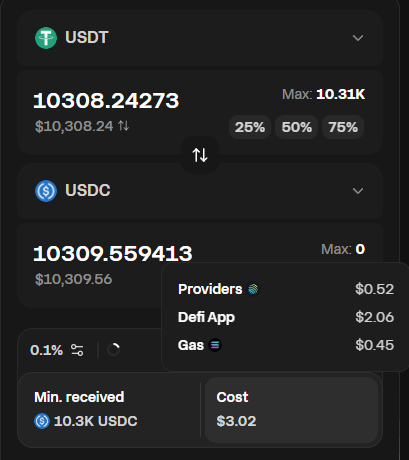Click the Max: 10.31K balance link
Screen dimensions: 409x460
pos(324,94)
